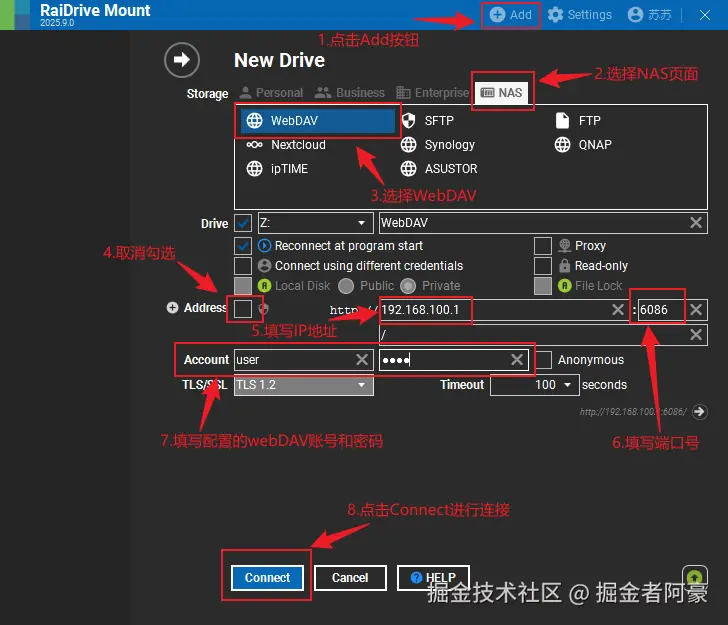Click the Address plus icon
This screenshot has width=728, height=625.
click(172, 308)
